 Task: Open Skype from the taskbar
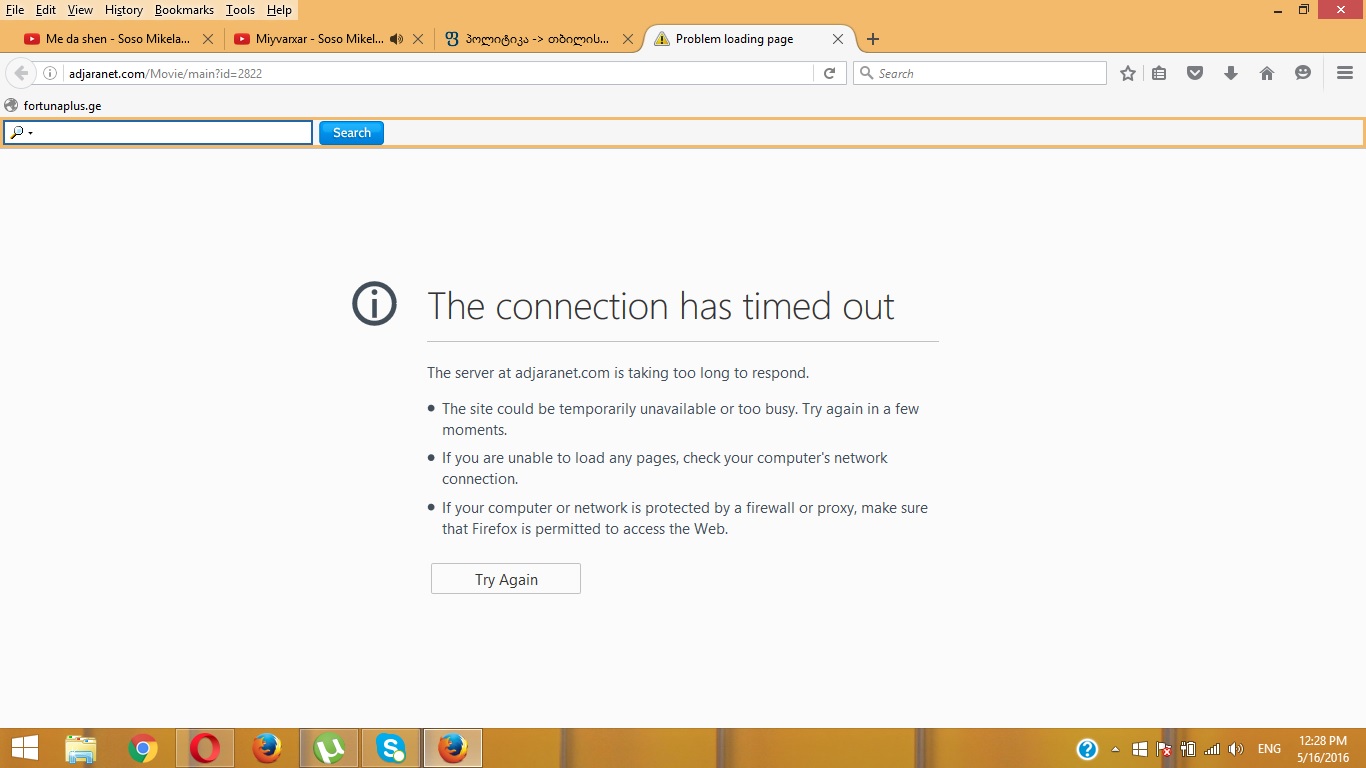tap(391, 748)
